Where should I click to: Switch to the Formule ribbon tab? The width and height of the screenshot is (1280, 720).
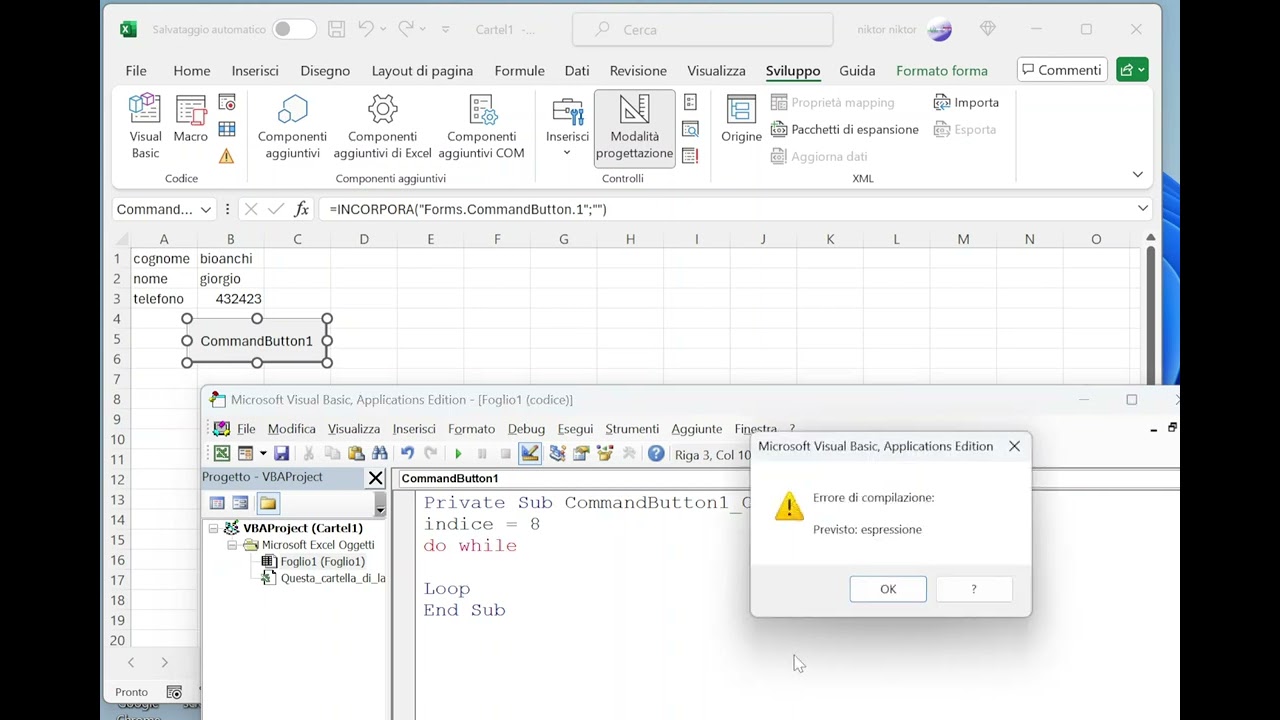(519, 71)
